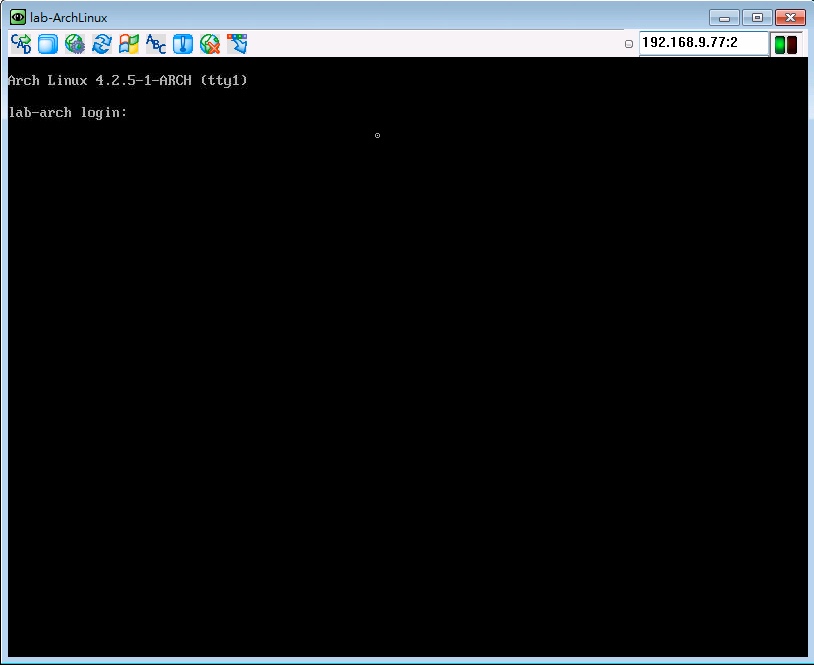Screen dimensions: 814x666
Task: Toggle fullscreen mode for the viewer
Action: tap(48, 44)
